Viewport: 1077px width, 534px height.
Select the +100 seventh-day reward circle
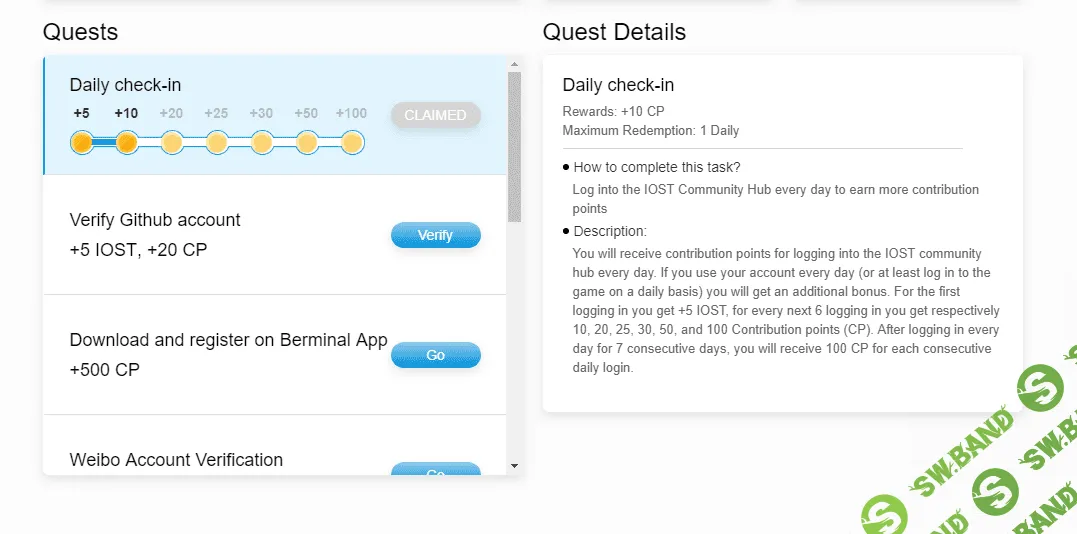tap(352, 143)
